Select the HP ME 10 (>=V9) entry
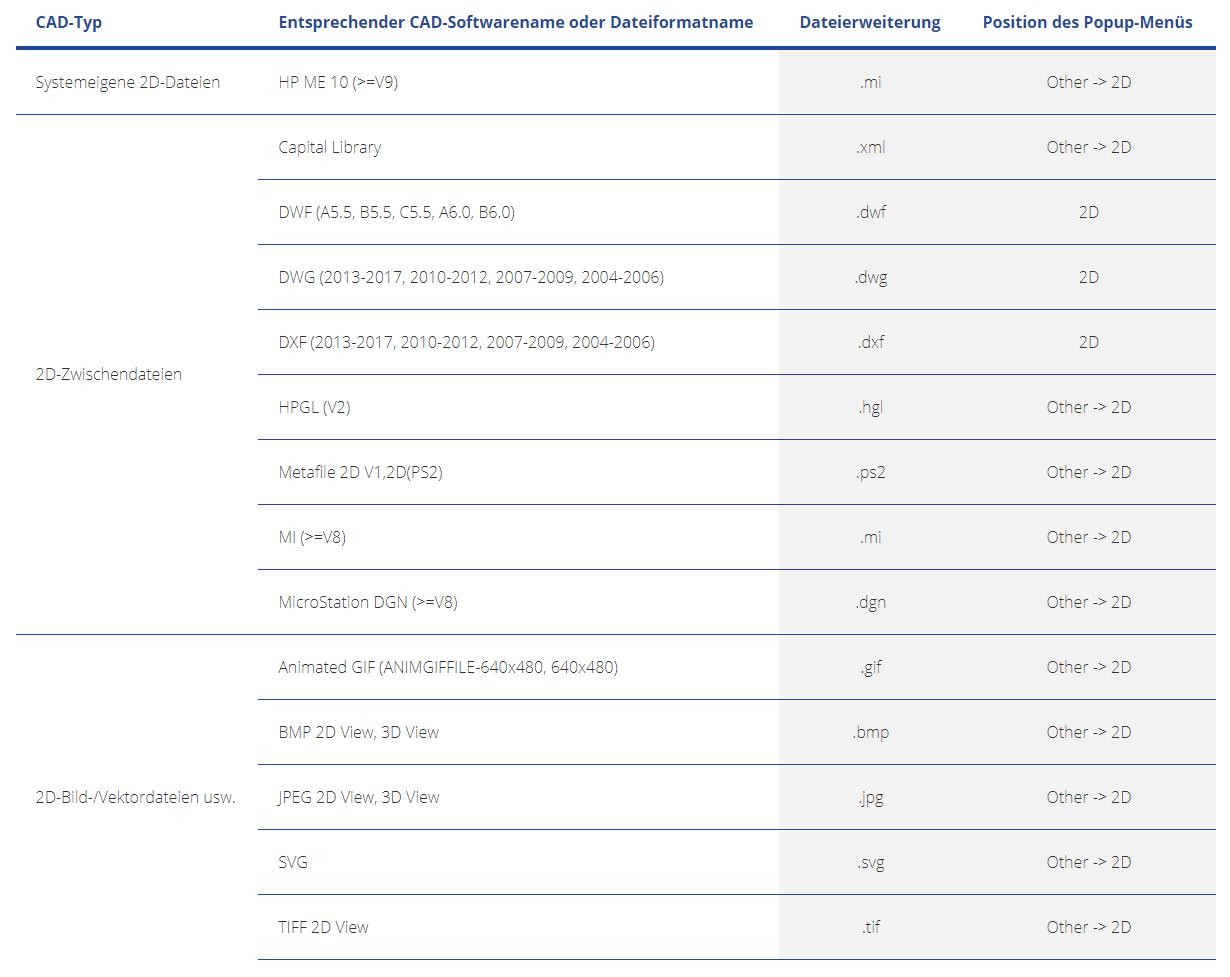This screenshot has height=977, width=1230. 338,82
